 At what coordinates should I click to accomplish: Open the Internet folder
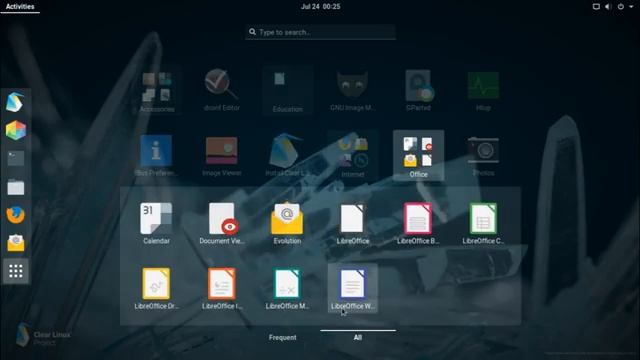(353, 156)
